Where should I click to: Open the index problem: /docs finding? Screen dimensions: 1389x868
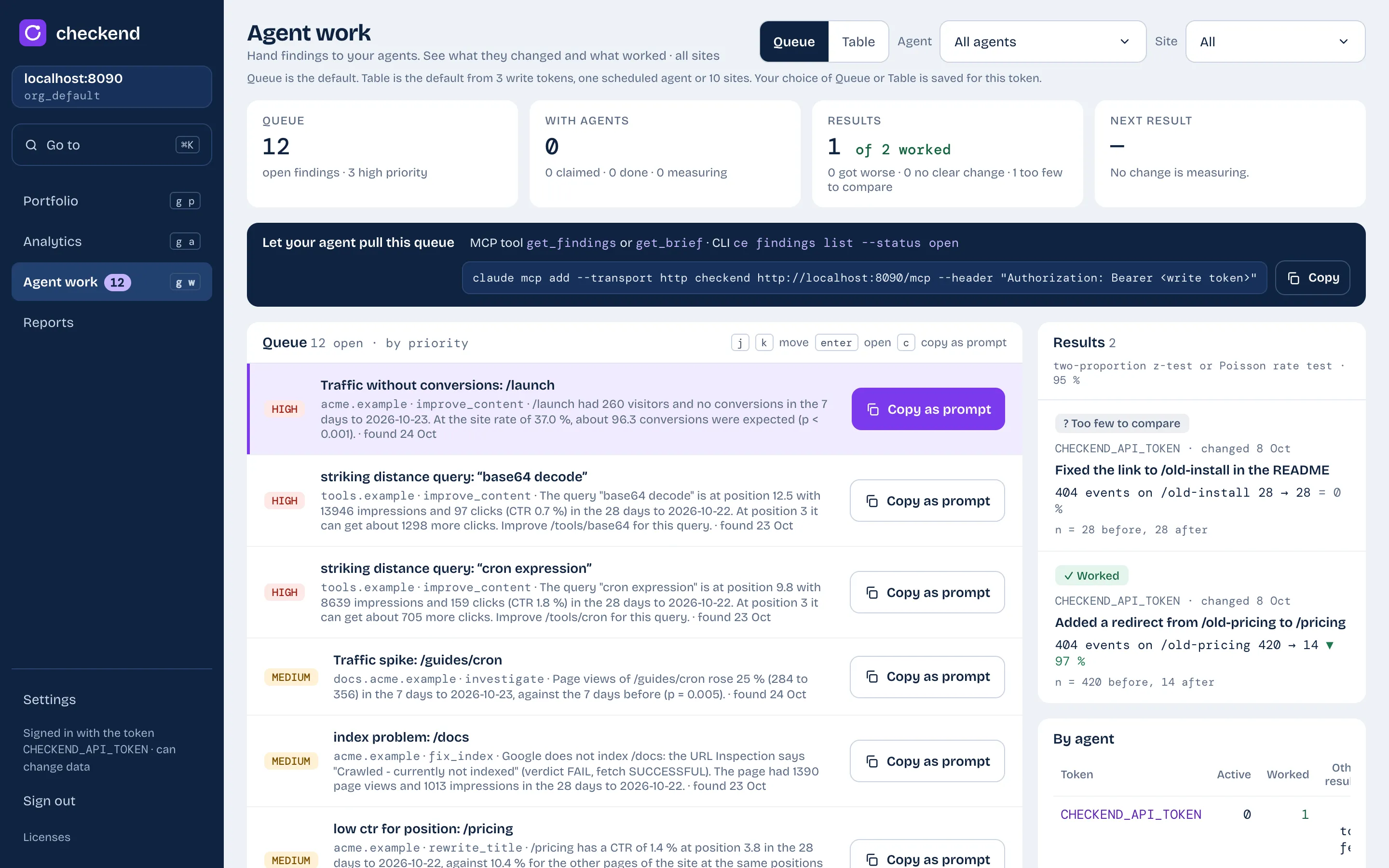tap(401, 737)
